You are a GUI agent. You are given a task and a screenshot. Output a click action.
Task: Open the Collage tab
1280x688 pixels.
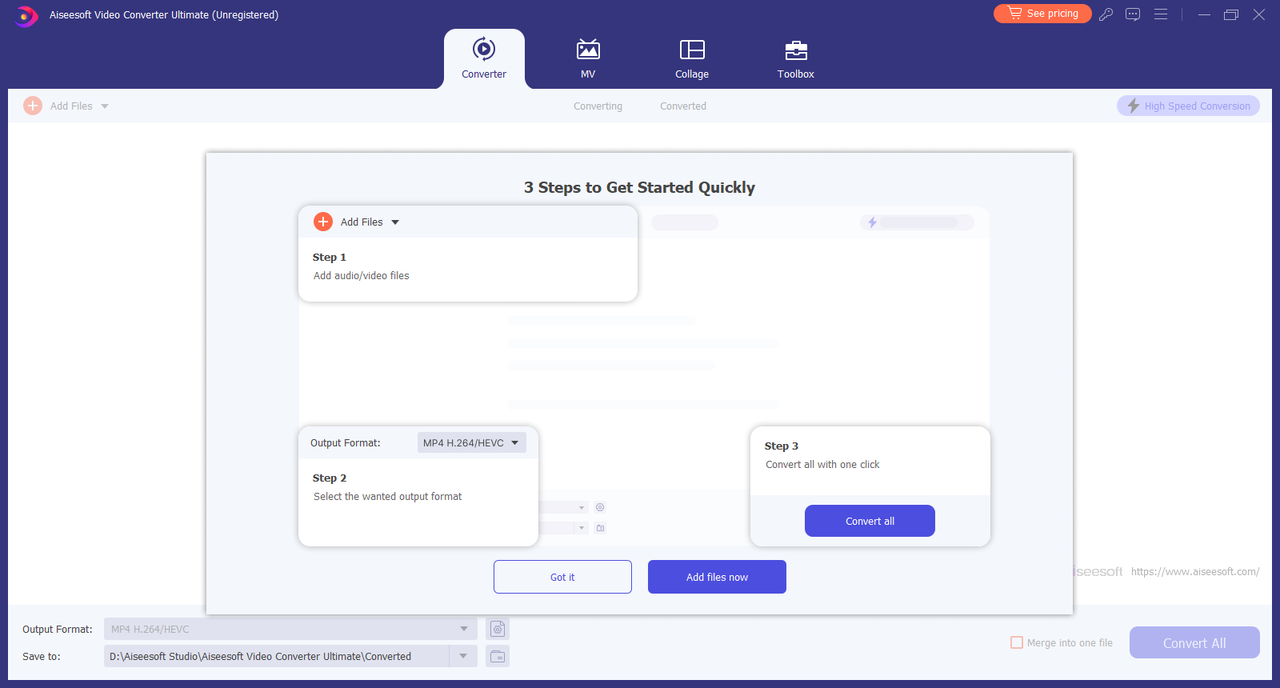(x=692, y=59)
